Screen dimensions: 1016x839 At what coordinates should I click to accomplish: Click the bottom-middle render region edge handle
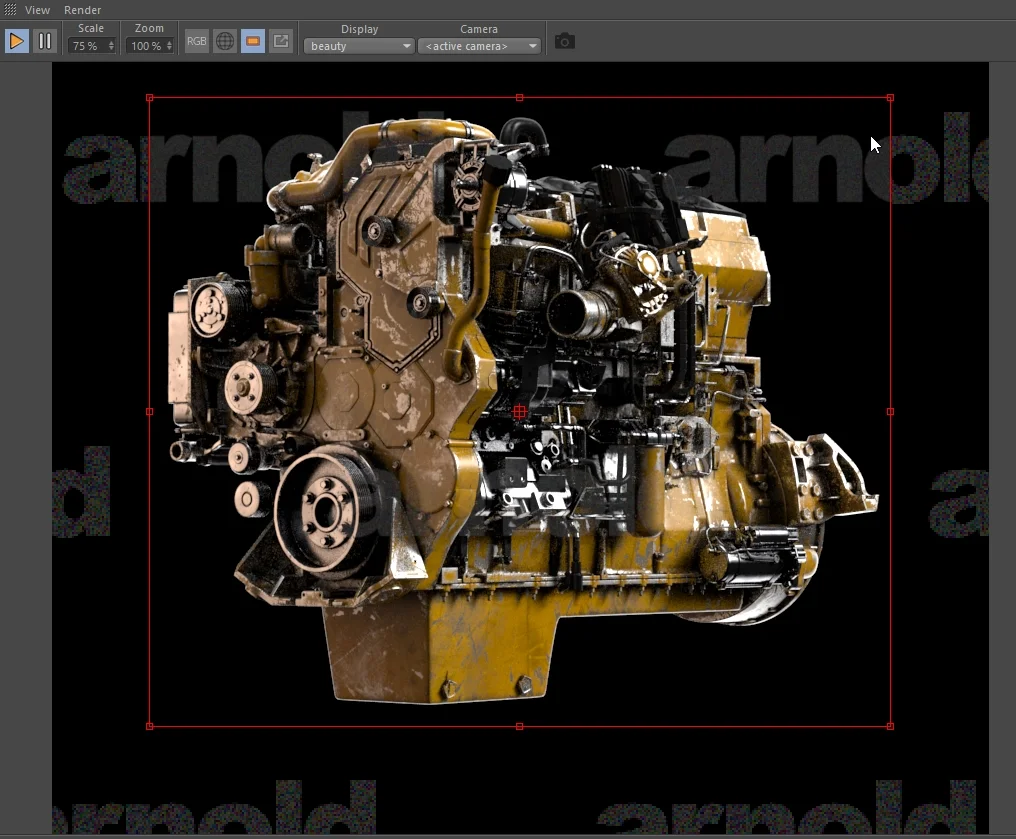coord(520,726)
